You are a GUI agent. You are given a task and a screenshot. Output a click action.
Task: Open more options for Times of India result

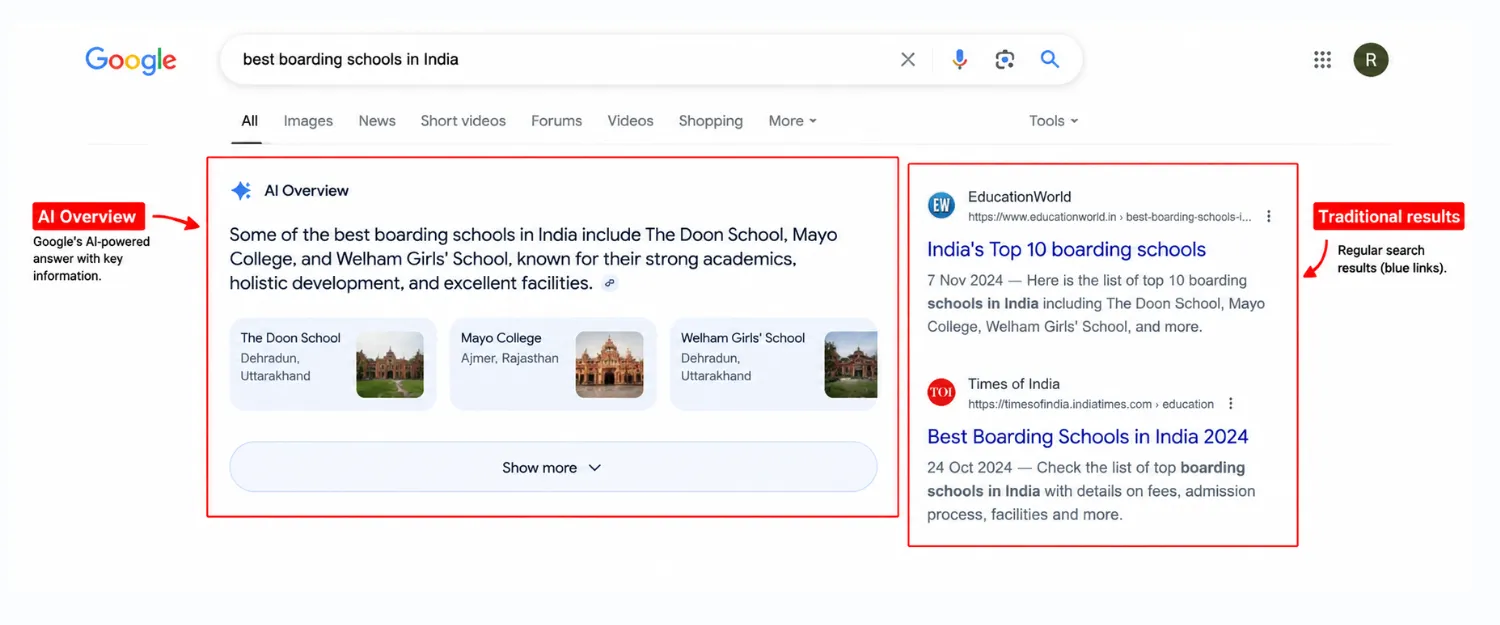(1231, 404)
